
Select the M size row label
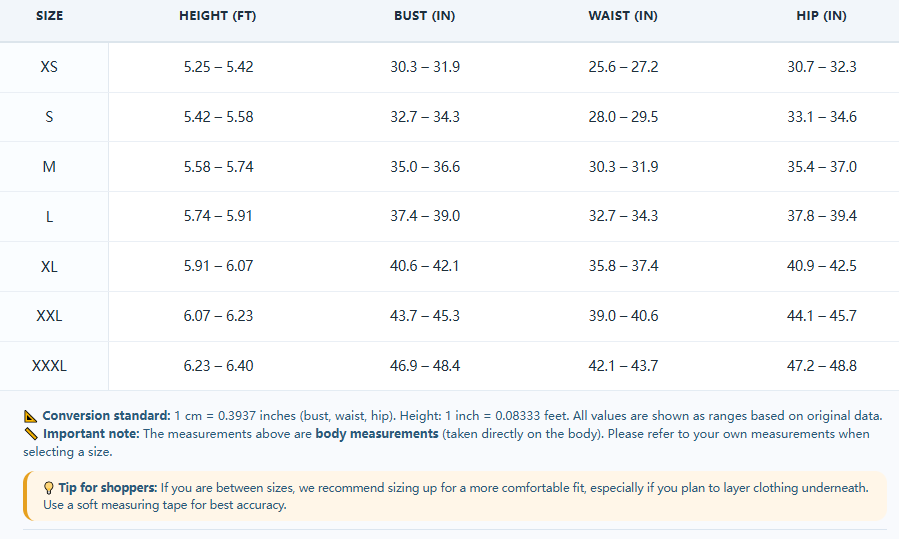point(49,167)
